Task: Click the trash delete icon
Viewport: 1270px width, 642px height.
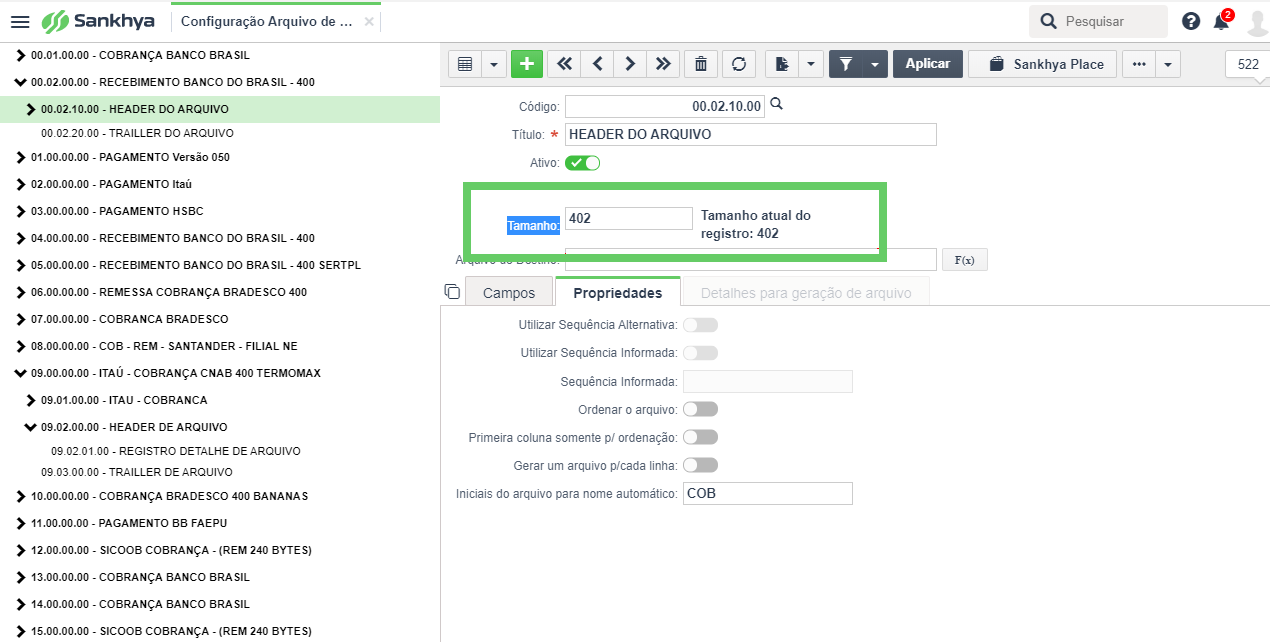Action: pyautogui.click(x=701, y=64)
